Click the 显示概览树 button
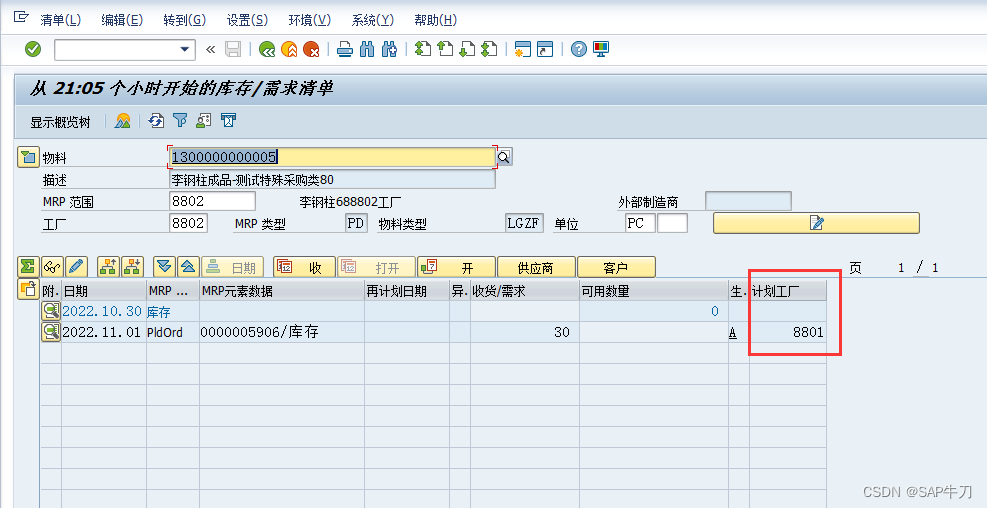987x508 pixels. (60, 122)
